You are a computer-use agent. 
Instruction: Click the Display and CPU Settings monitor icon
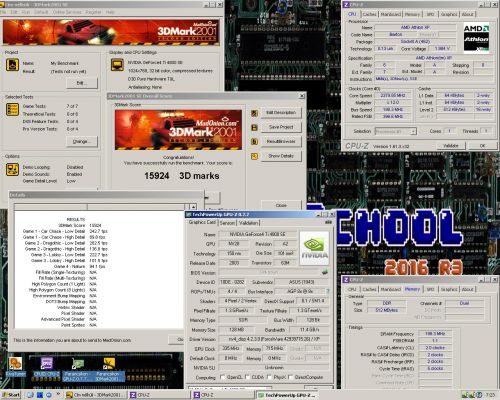coord(117,65)
